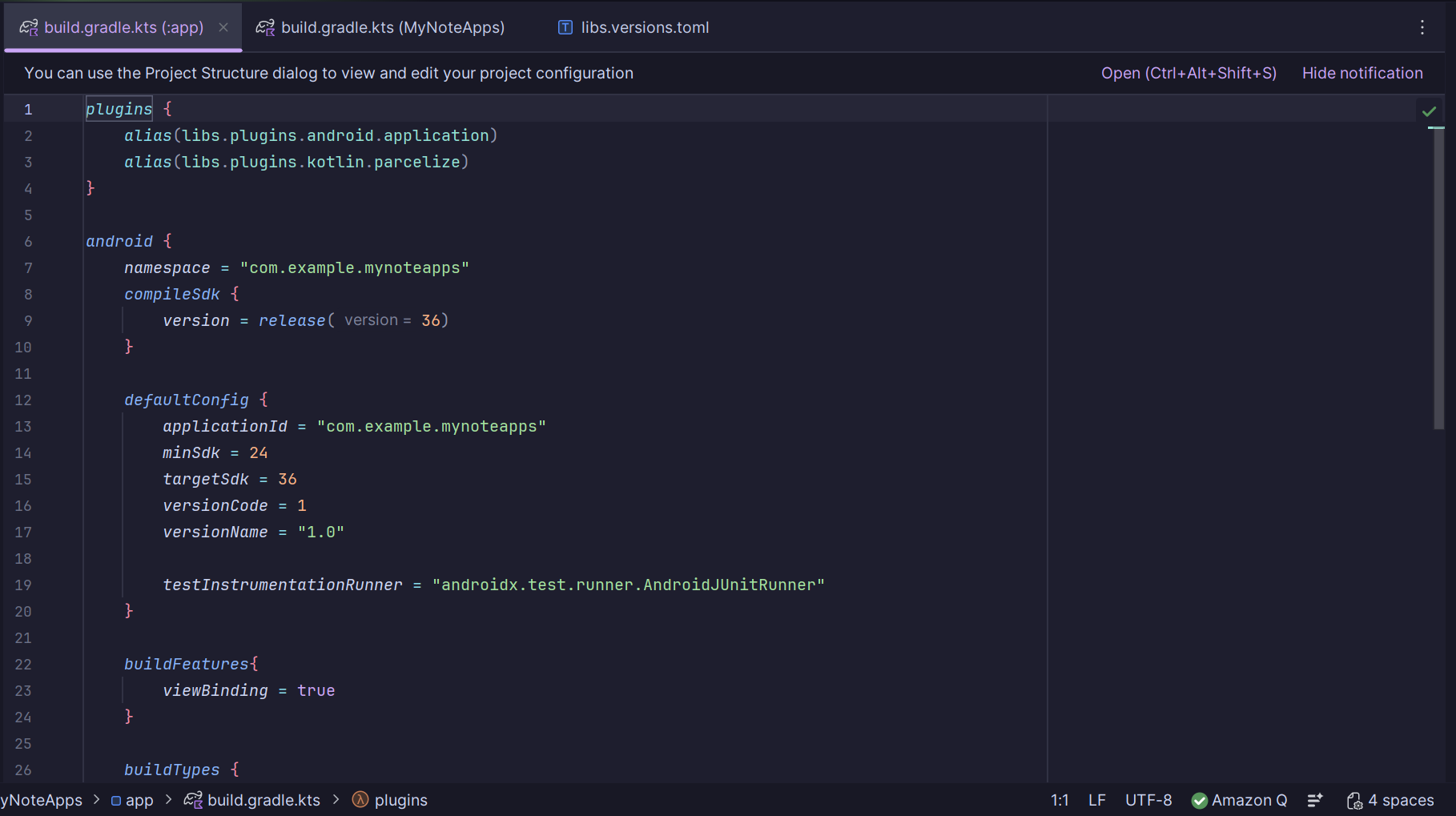The image size is (1456, 816).
Task: Click the Gradle icon on the active :app tab
Action: 27,27
